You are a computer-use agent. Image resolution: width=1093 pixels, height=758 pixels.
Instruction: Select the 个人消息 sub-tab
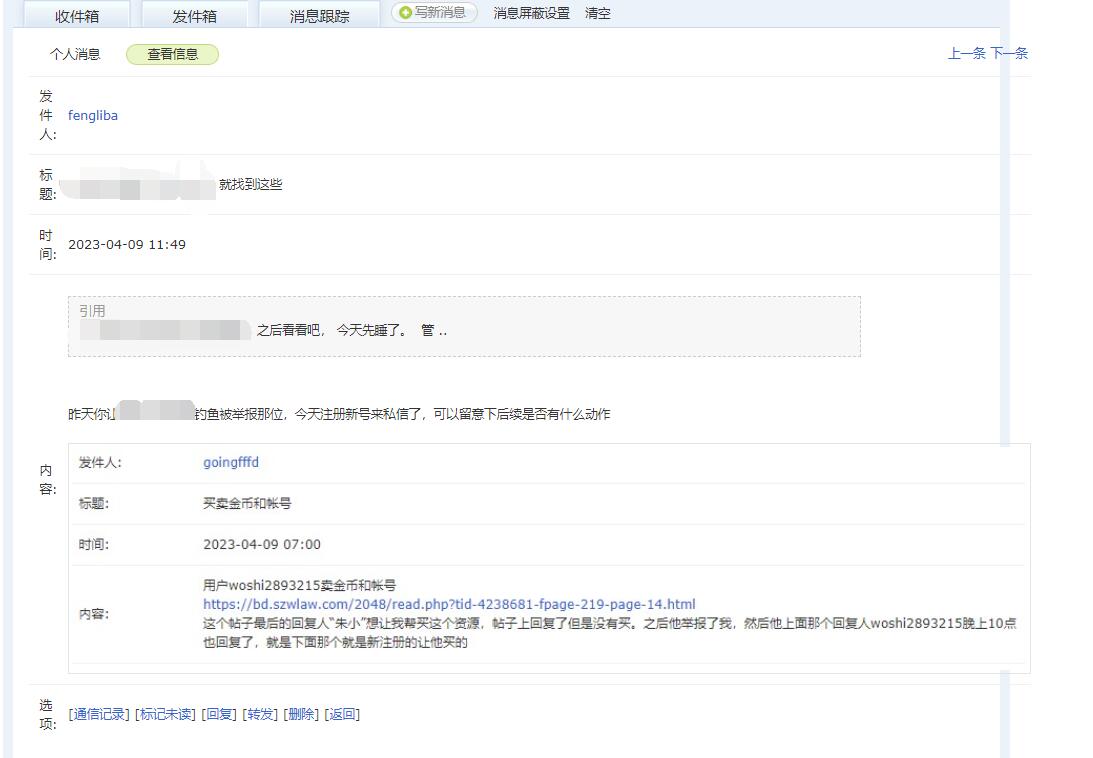[x=76, y=54]
